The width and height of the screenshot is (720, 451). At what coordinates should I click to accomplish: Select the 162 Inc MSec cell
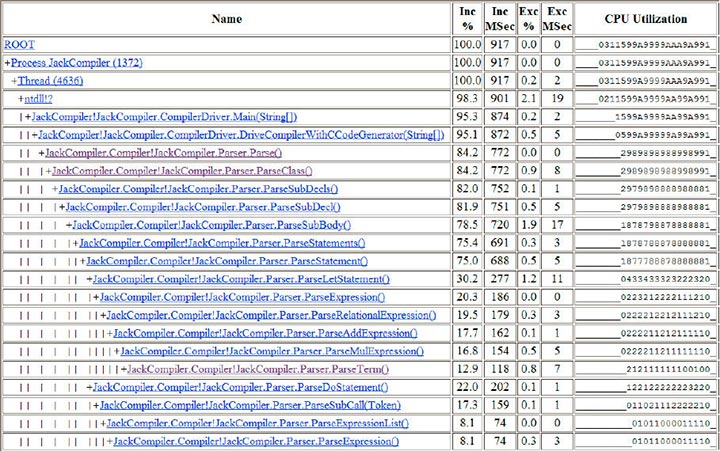(x=500, y=333)
